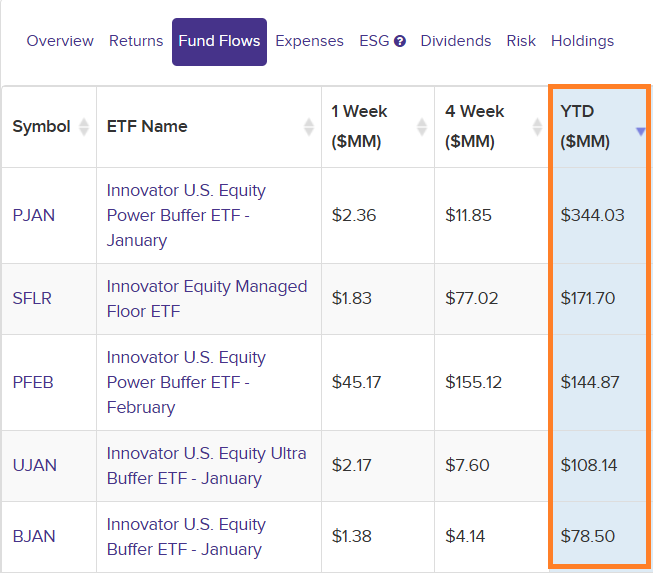This screenshot has height=573, width=653.
Task: Switch to the Returns tab
Action: pos(136,41)
